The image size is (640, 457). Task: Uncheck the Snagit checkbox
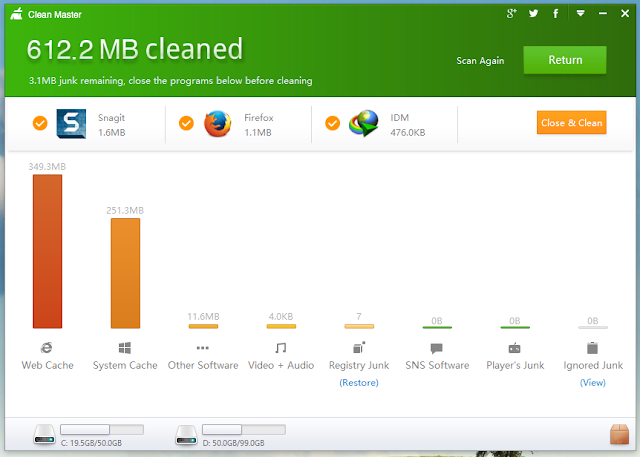tap(40, 123)
